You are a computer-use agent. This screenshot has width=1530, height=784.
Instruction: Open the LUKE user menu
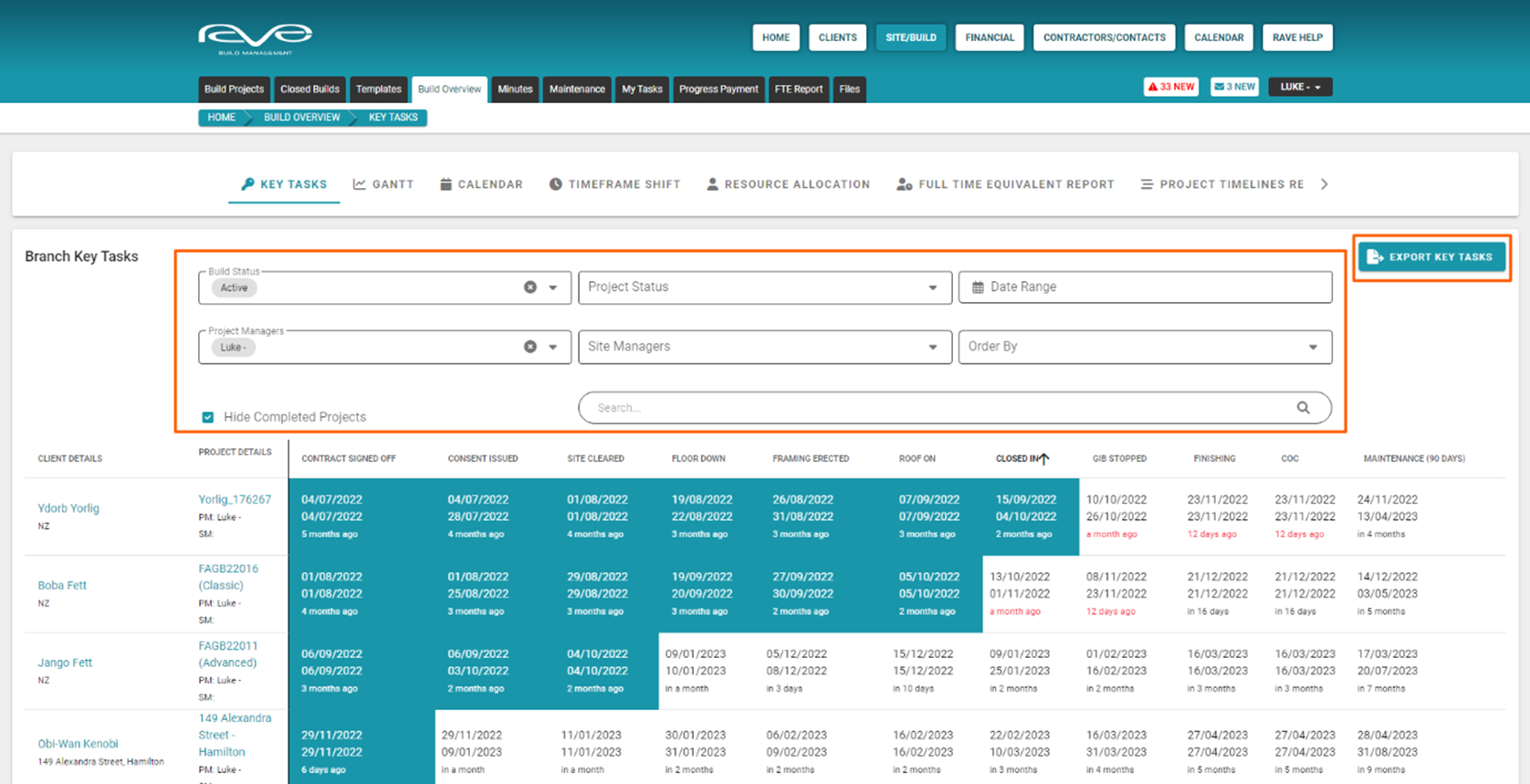(1300, 87)
